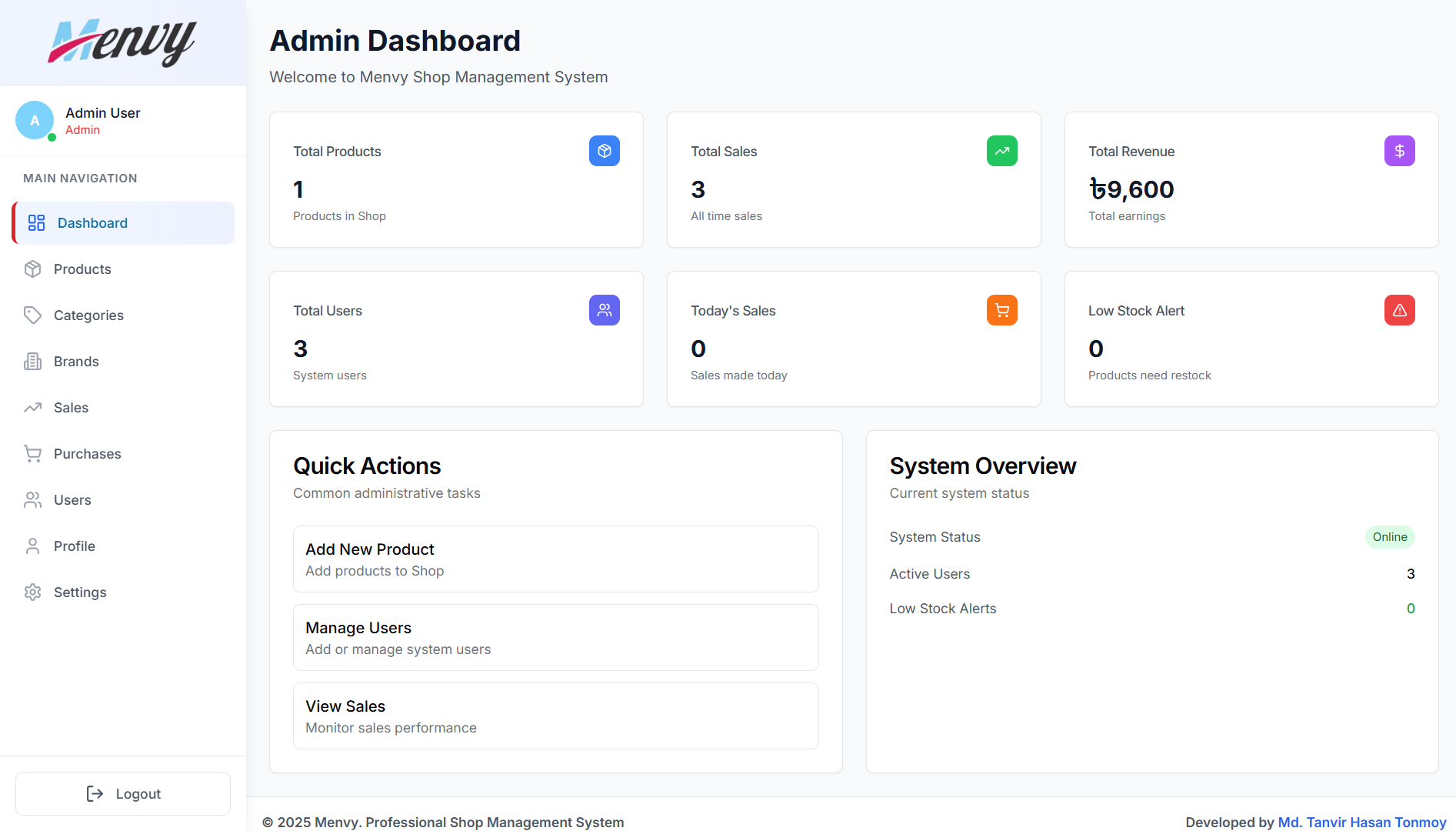Open Purchases from main navigation
Screen dimensions: 1456x831
87,454
